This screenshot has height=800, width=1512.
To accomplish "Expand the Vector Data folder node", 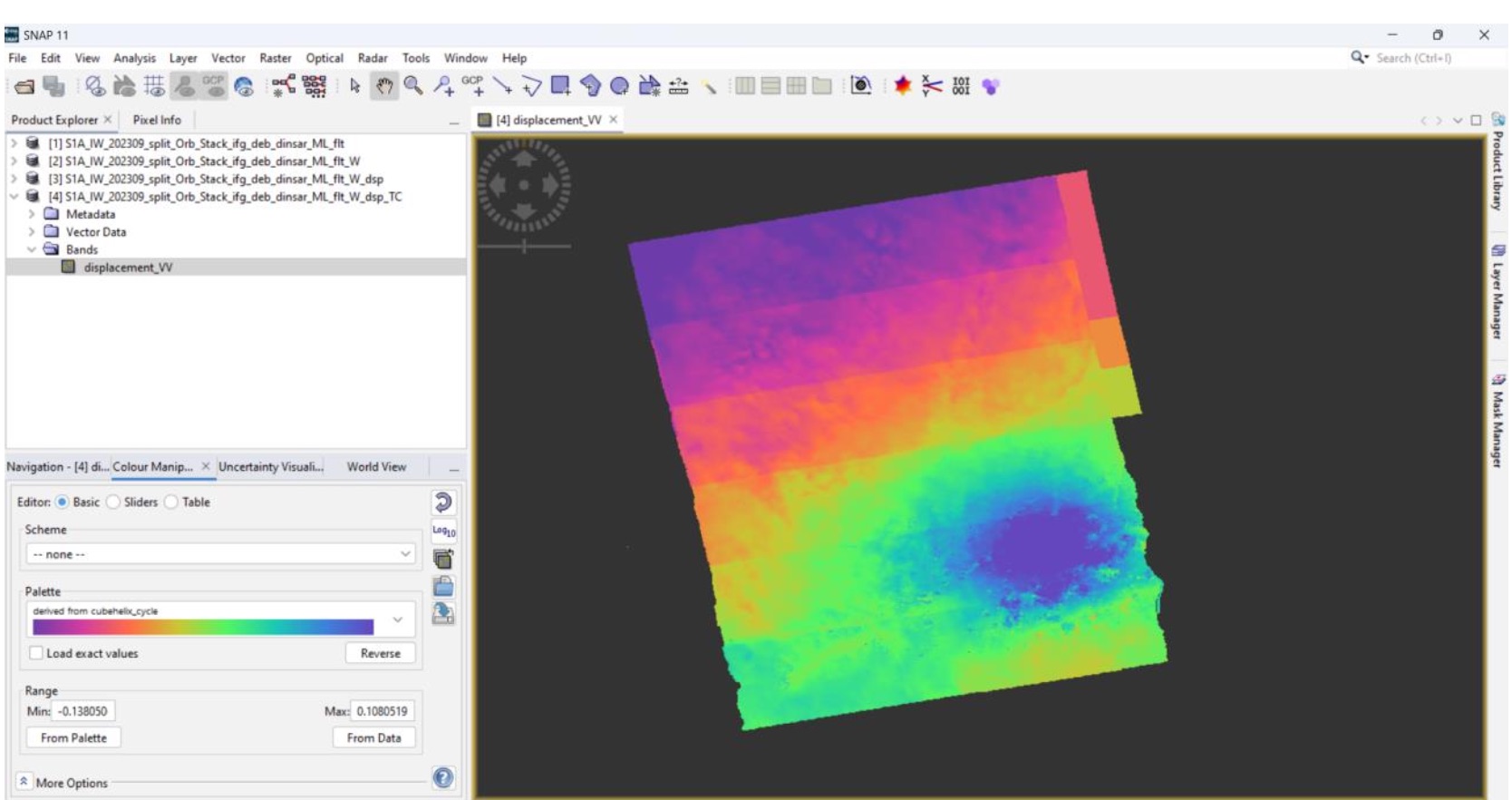I will 32,232.
